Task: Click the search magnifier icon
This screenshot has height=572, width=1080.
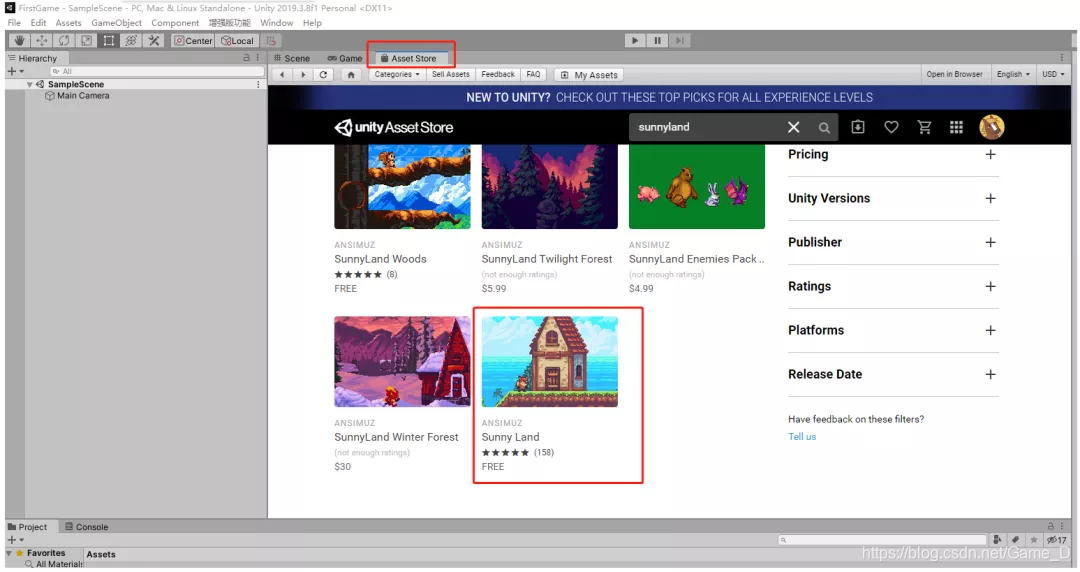Action: (824, 127)
